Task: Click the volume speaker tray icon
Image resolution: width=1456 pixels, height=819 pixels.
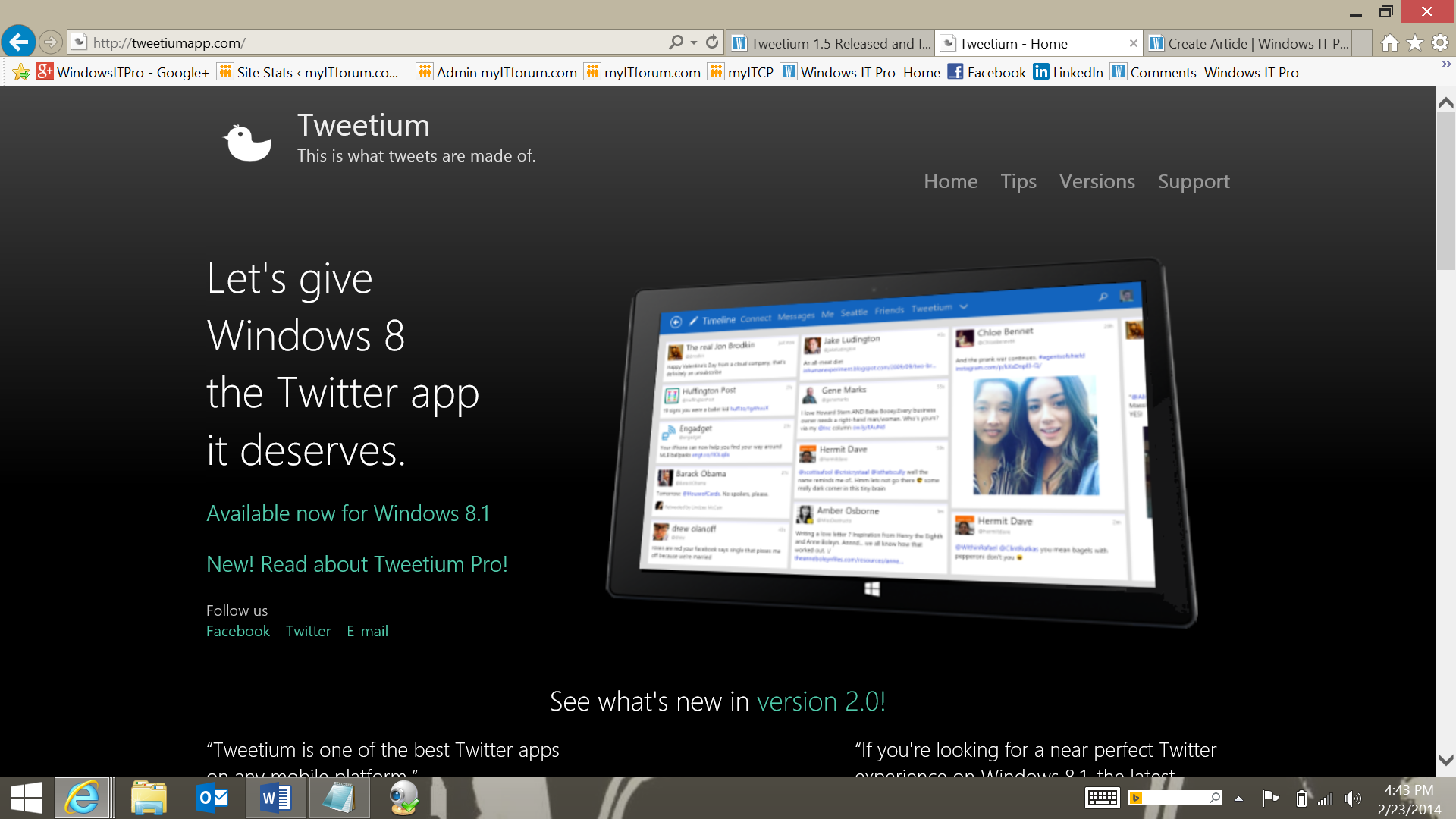Action: 1351,799
